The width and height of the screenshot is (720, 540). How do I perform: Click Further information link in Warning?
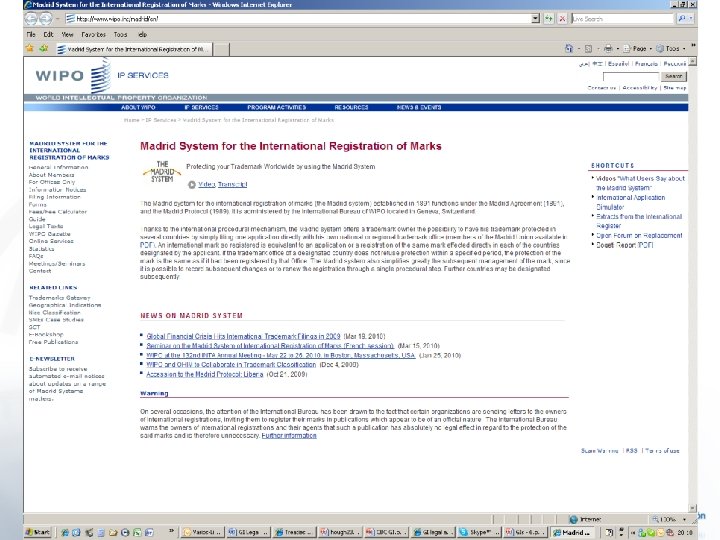pyautogui.click(x=289, y=435)
